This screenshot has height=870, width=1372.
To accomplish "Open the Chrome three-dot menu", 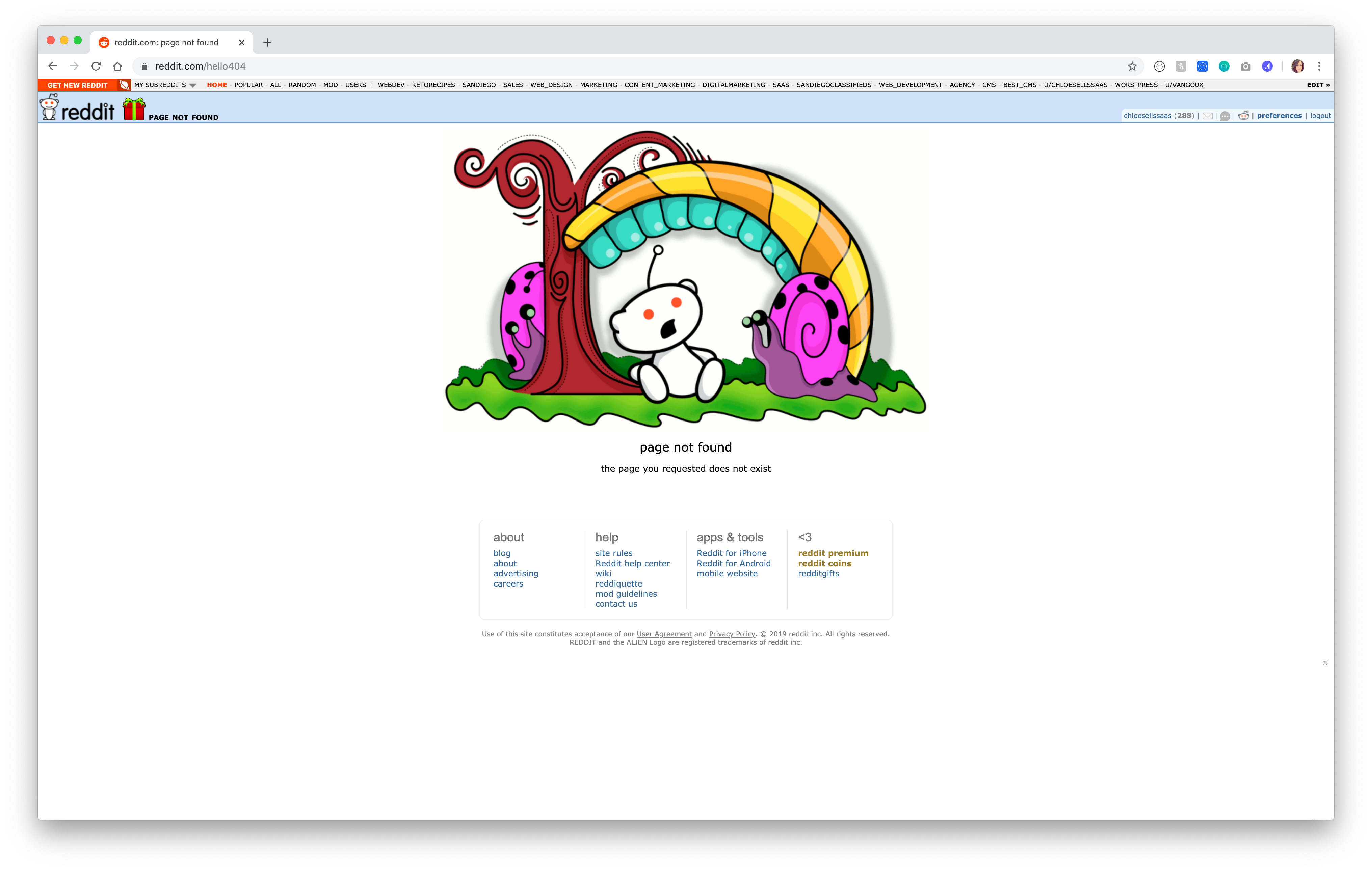I will 1319,66.
